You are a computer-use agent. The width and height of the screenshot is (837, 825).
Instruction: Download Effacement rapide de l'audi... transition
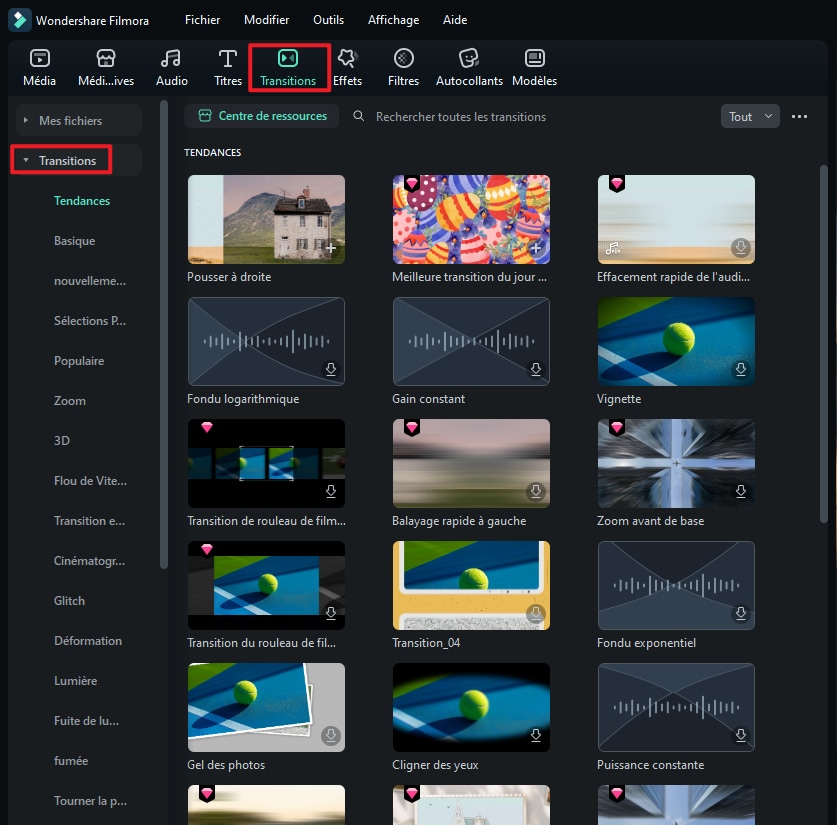(x=741, y=247)
